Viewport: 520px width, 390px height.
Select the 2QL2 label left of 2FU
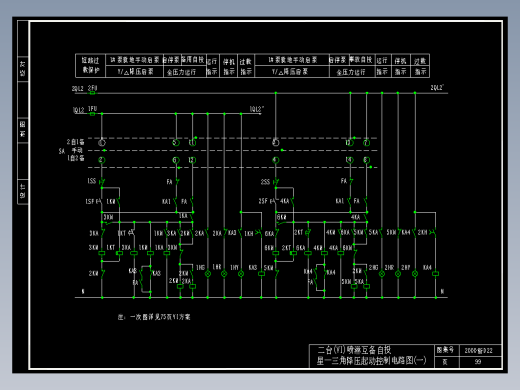coord(78,89)
